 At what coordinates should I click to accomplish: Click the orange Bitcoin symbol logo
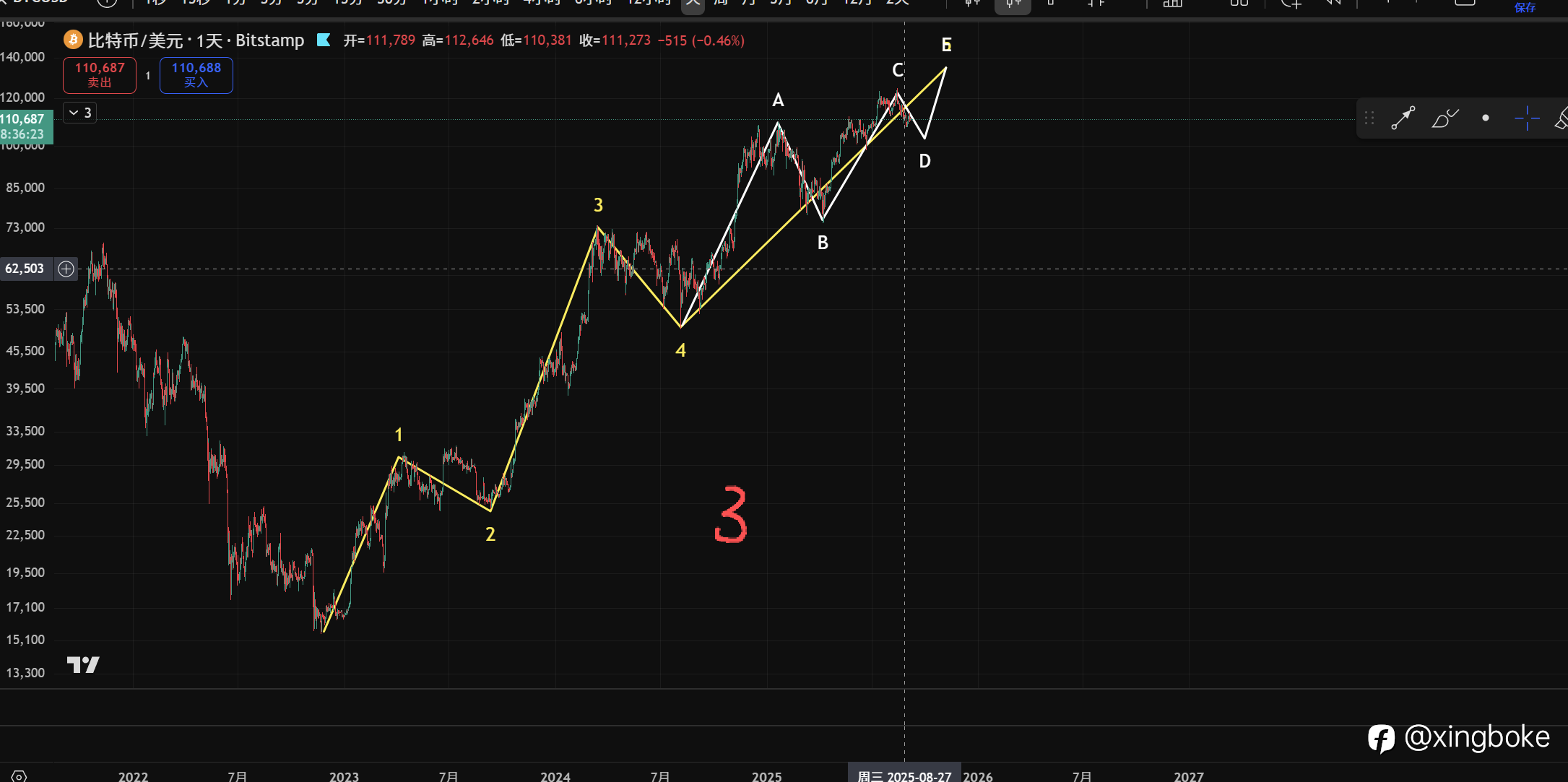pyautogui.click(x=73, y=40)
